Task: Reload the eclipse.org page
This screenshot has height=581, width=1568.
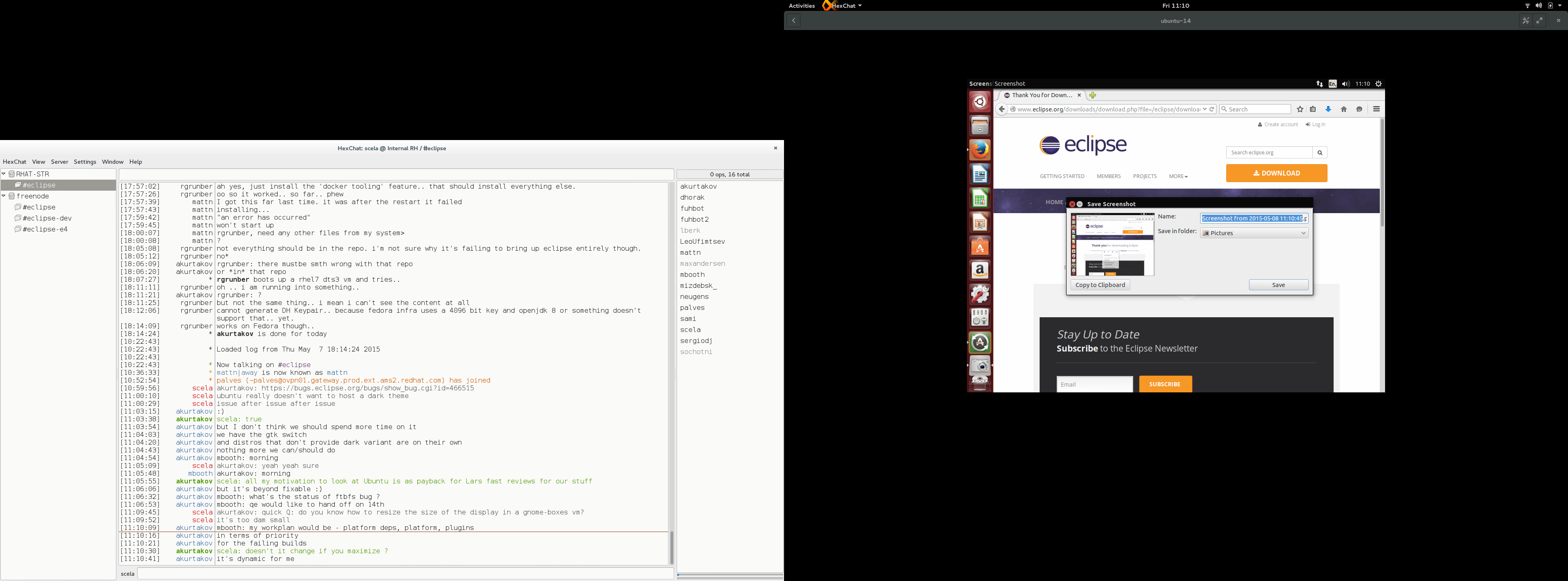Action: coord(1212,109)
